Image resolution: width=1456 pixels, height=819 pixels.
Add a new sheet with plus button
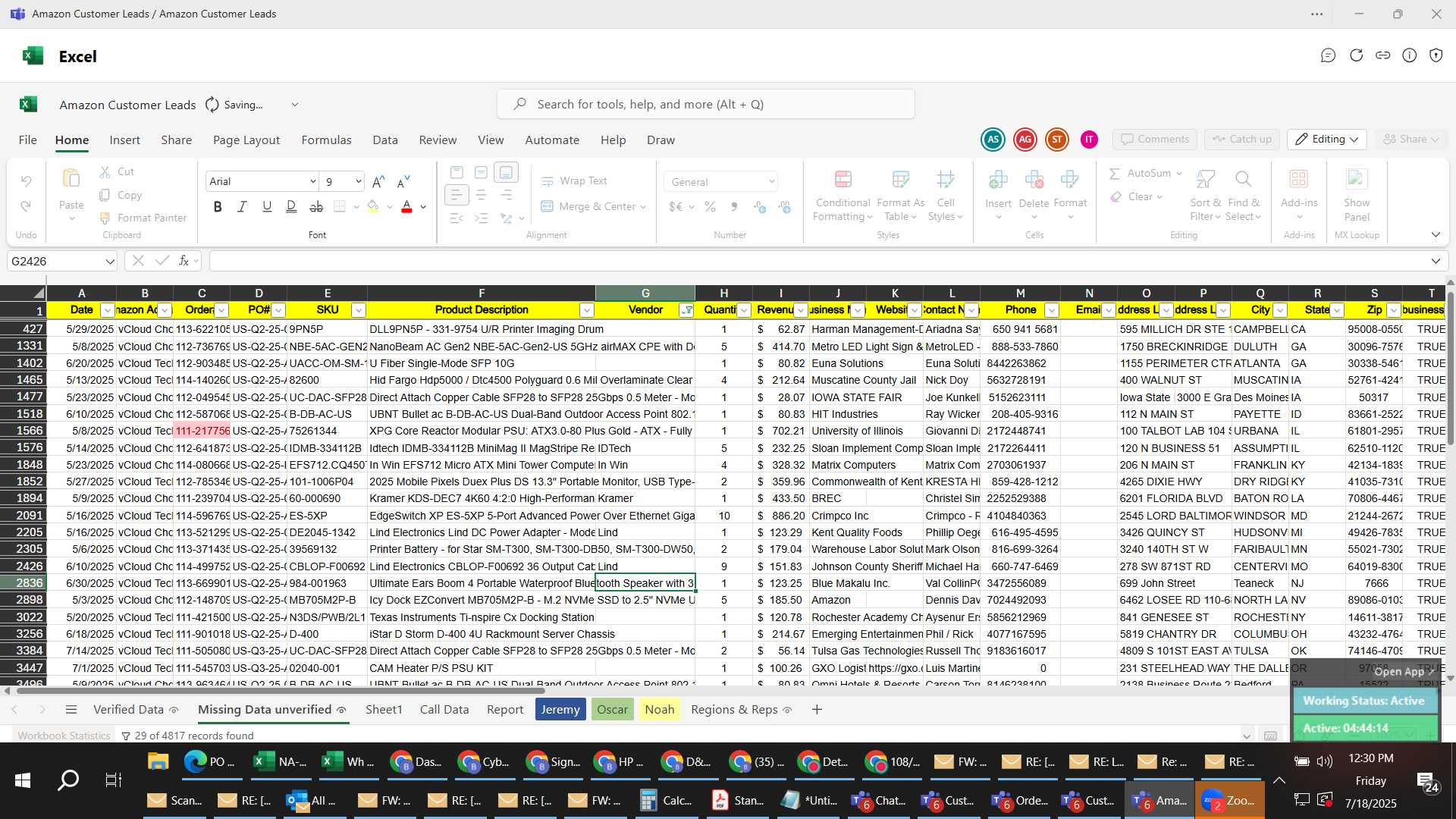(x=817, y=710)
